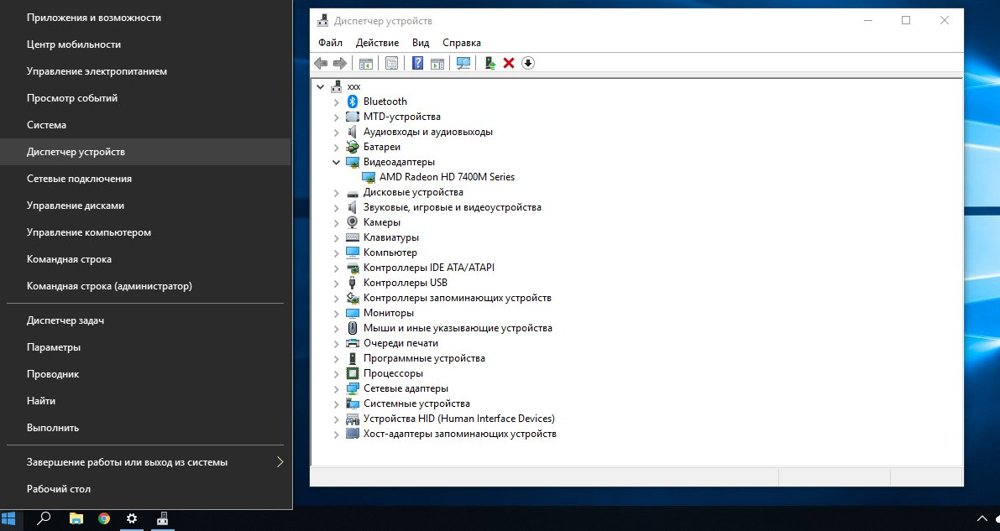The width and height of the screenshot is (1000, 531).
Task: Expand the Мониторы category
Action: coord(336,313)
